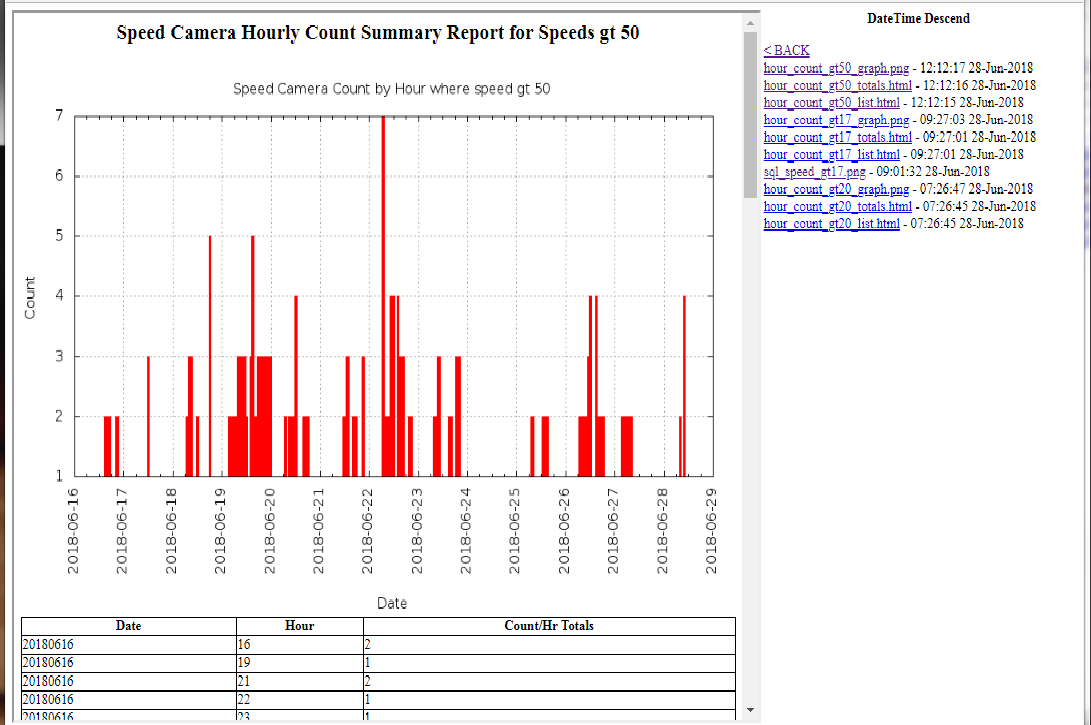Open hour_count_gt17_graph.png link
Image resolution: width=1091 pixels, height=725 pixels.
836,120
